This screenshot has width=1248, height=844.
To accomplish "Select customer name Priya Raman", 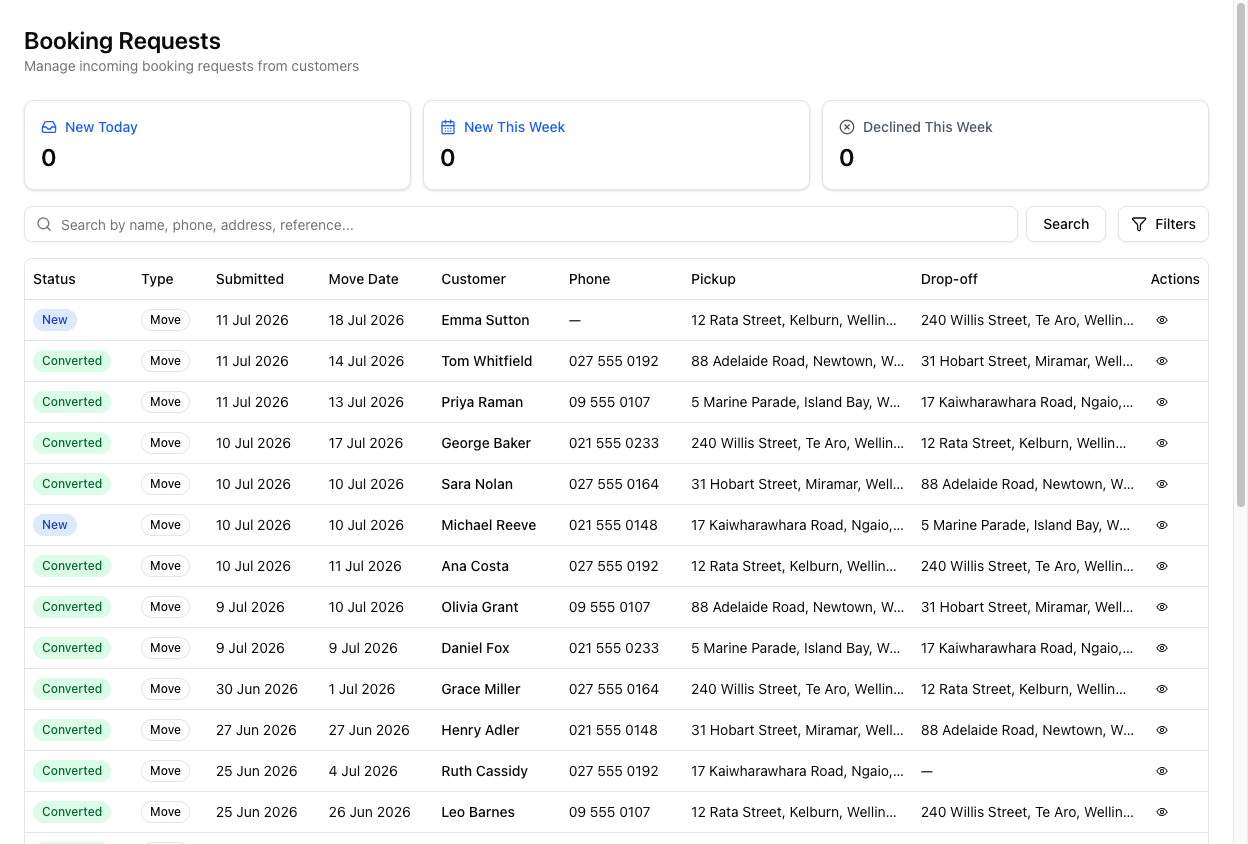I will 482,402.
